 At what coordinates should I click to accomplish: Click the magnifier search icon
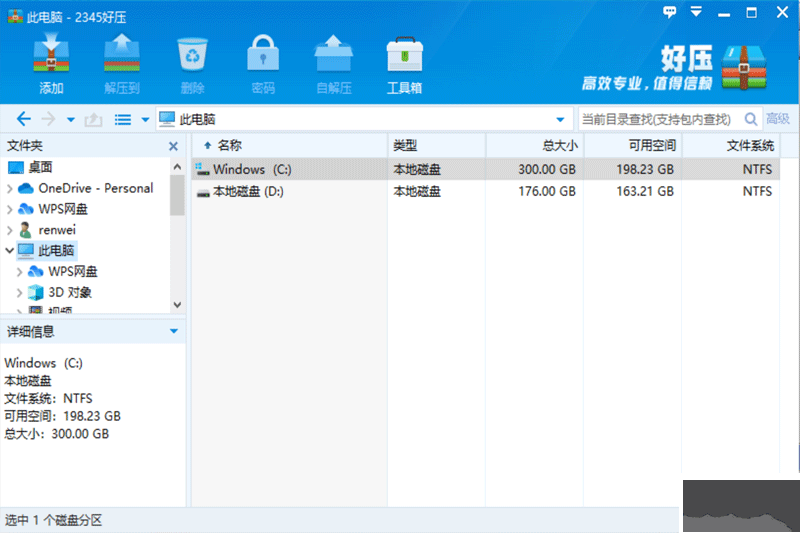coord(751,119)
